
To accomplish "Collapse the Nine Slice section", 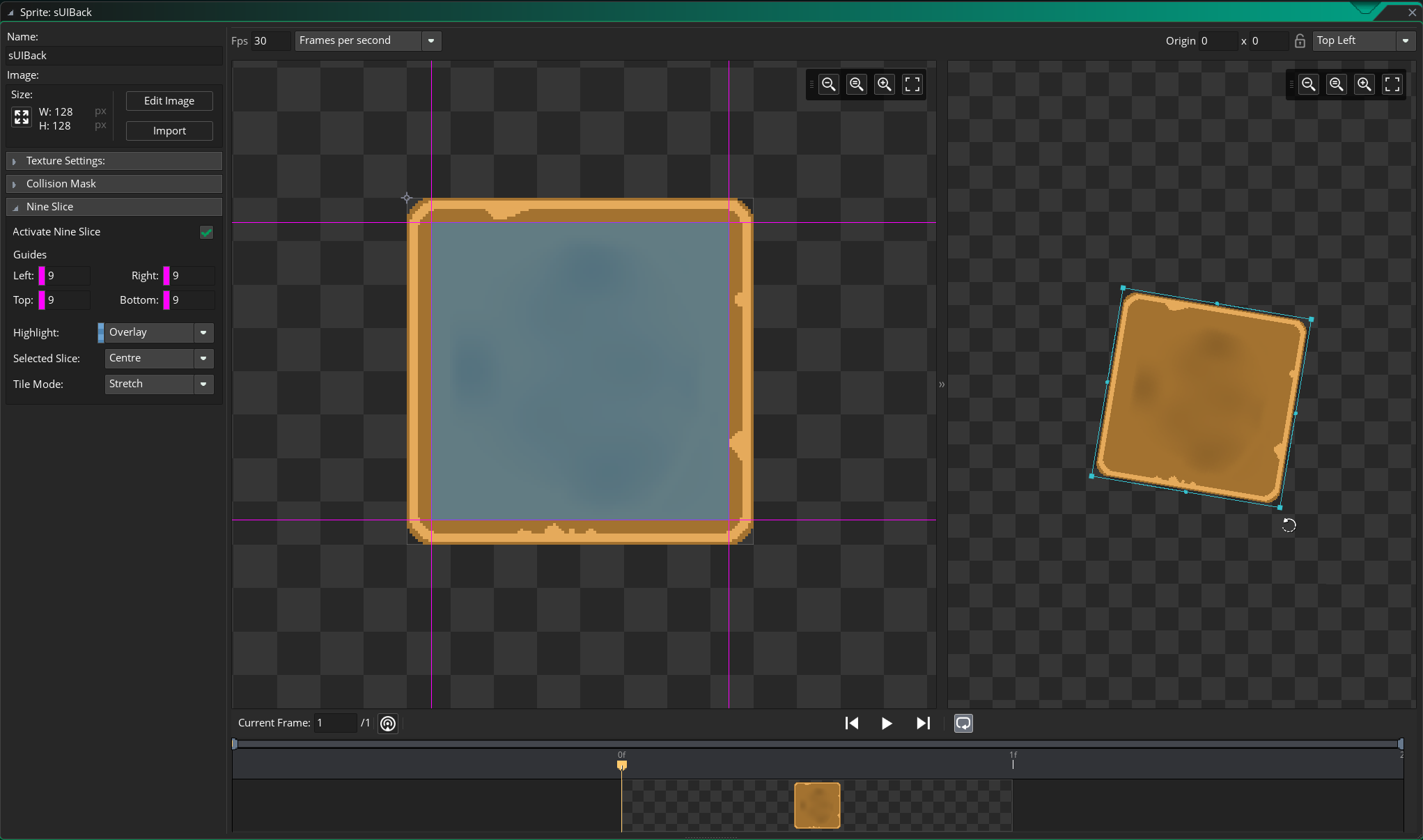I will 114,207.
